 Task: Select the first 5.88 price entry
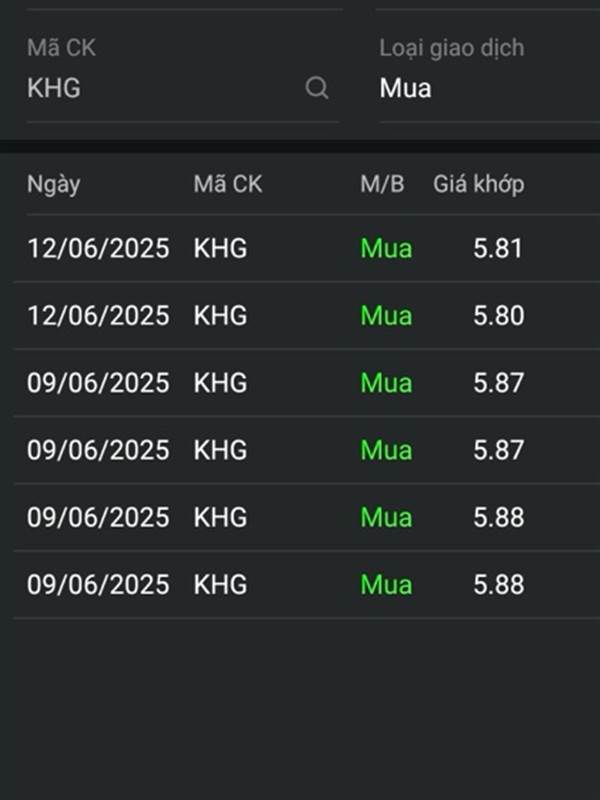point(498,517)
